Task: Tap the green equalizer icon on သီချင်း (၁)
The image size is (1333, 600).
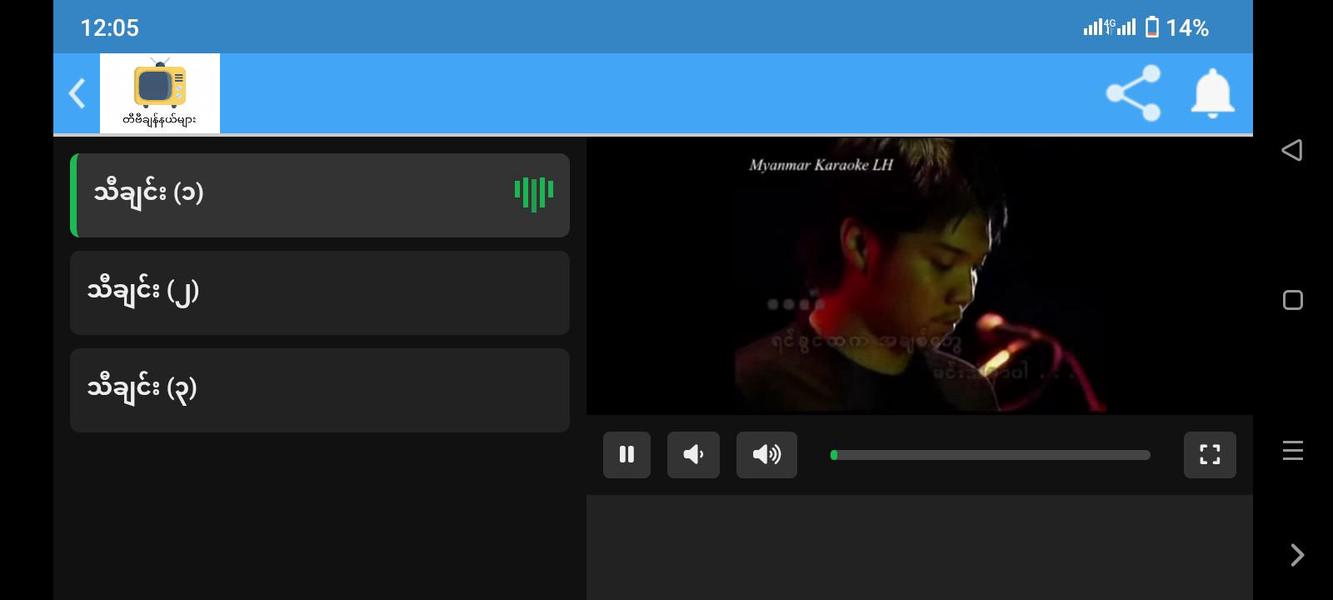Action: 533,193
